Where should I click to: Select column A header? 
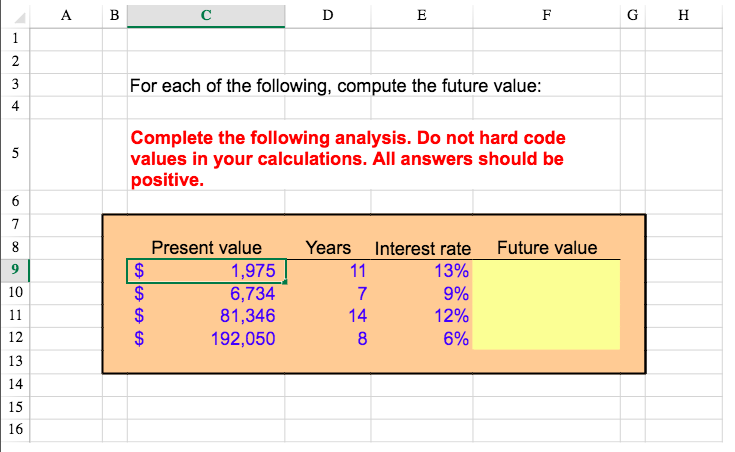coord(66,15)
